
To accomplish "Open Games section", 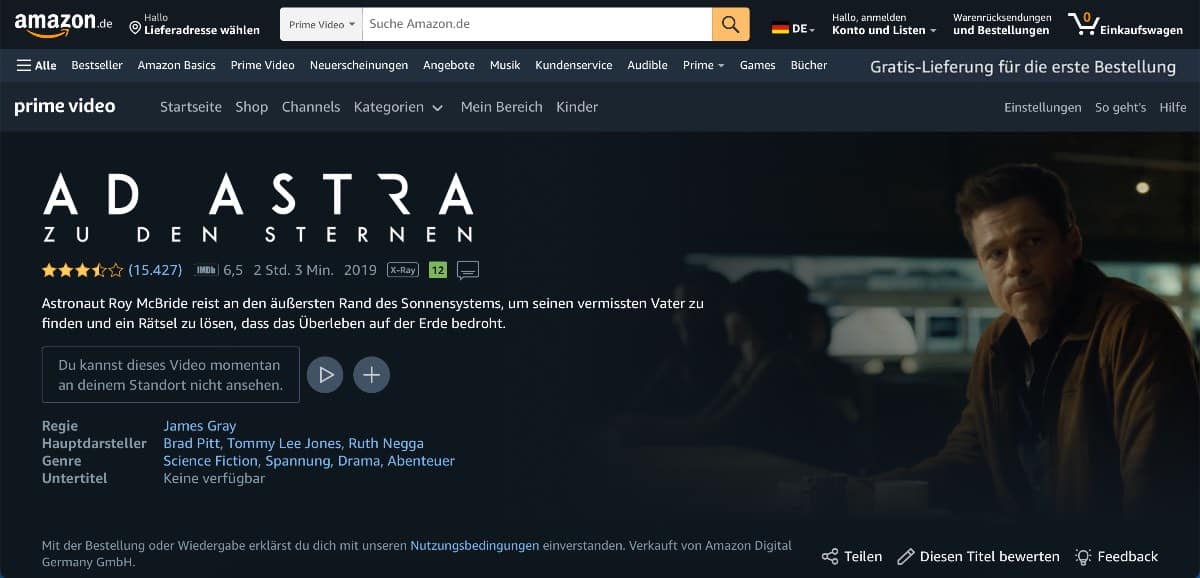I will [x=757, y=65].
